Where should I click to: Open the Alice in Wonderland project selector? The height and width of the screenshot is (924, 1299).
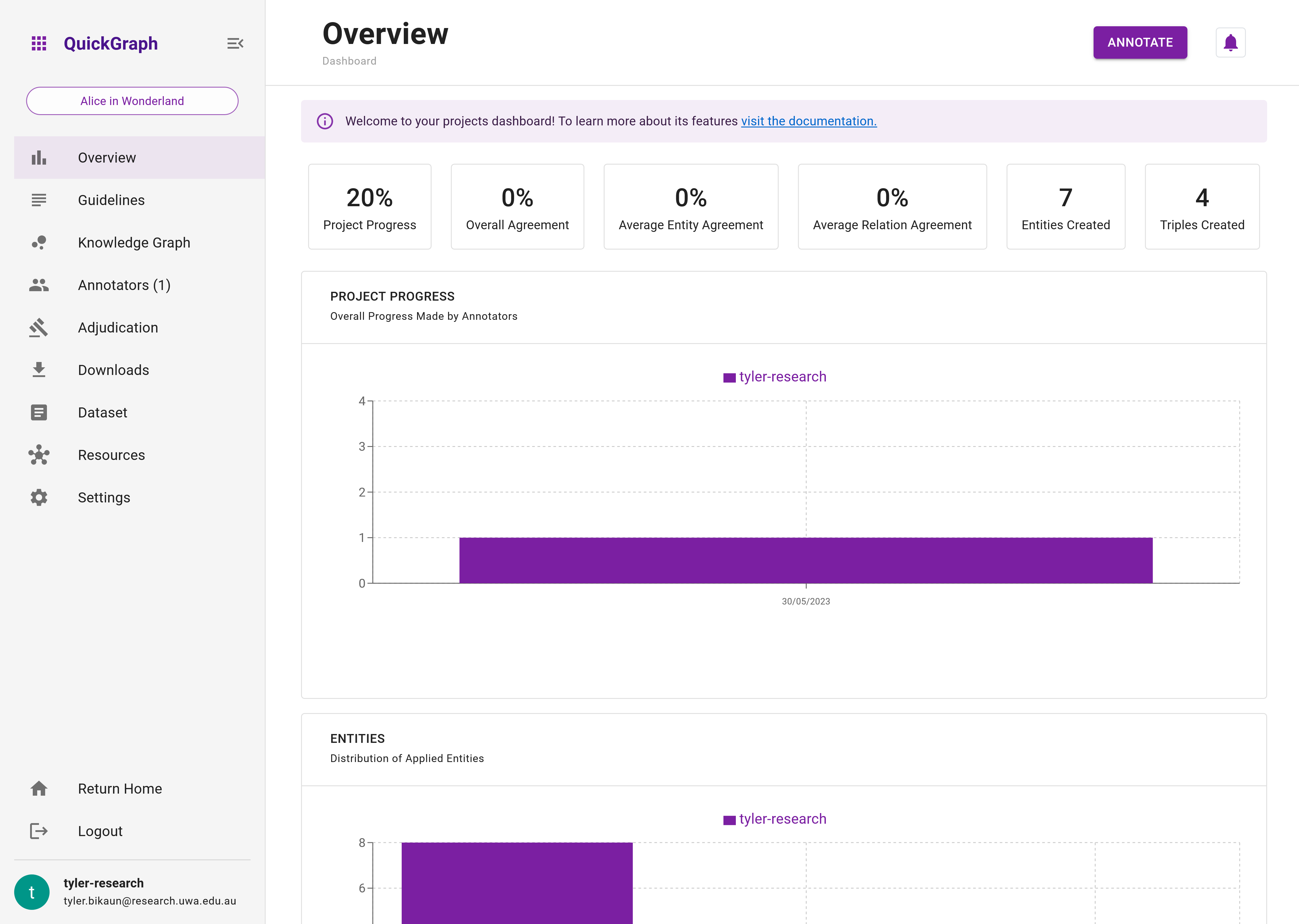click(x=132, y=101)
